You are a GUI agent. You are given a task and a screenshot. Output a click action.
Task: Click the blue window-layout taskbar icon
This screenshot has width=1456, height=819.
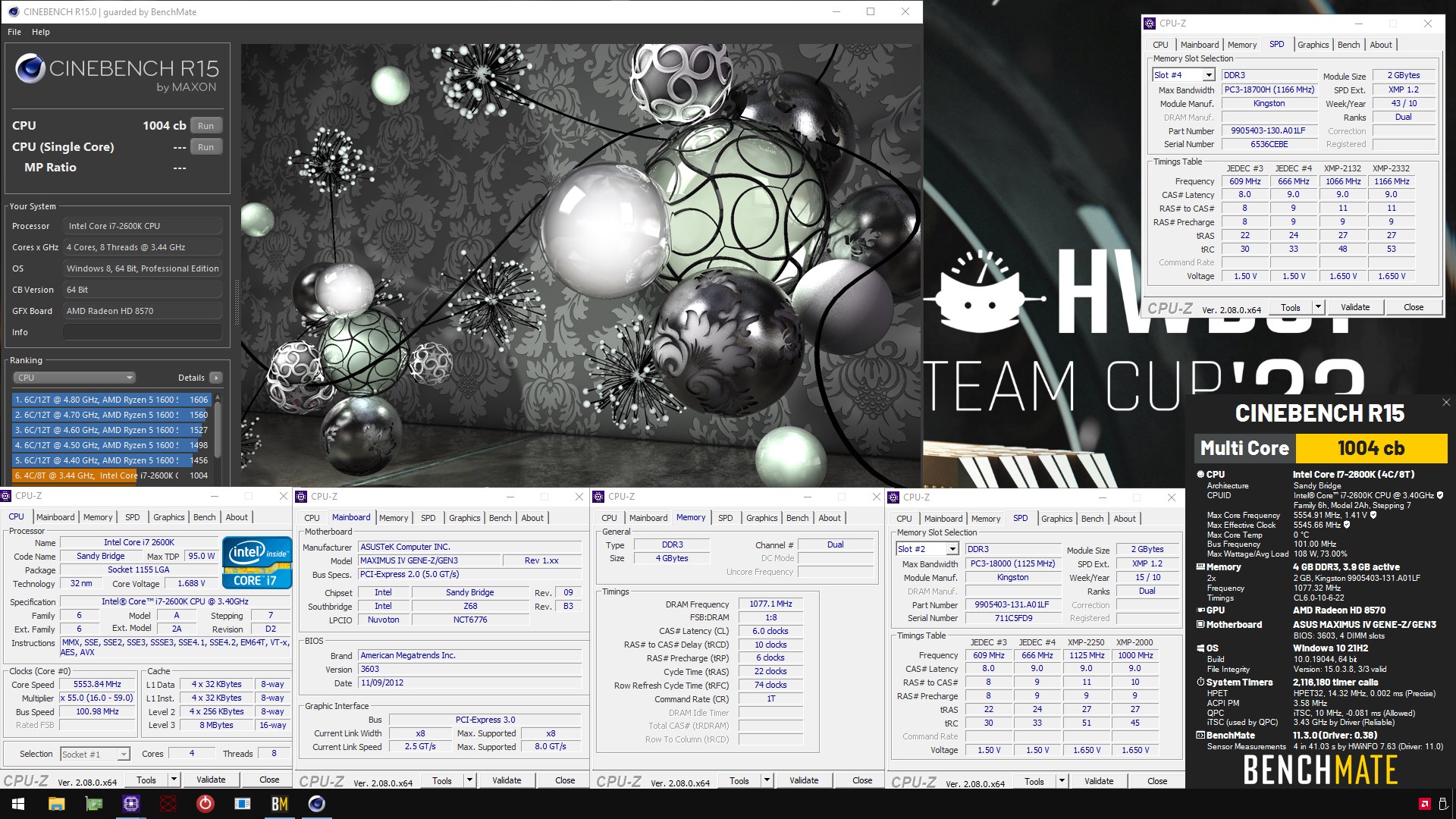(x=243, y=804)
